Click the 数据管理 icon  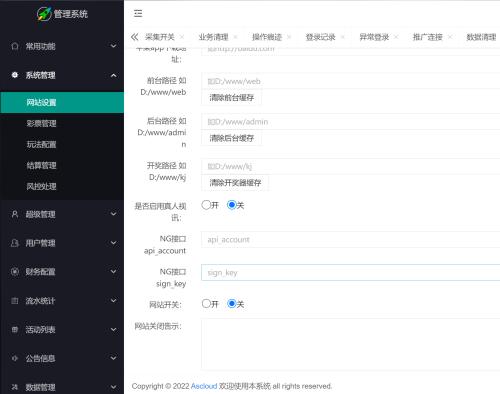pyautogui.click(x=15, y=387)
